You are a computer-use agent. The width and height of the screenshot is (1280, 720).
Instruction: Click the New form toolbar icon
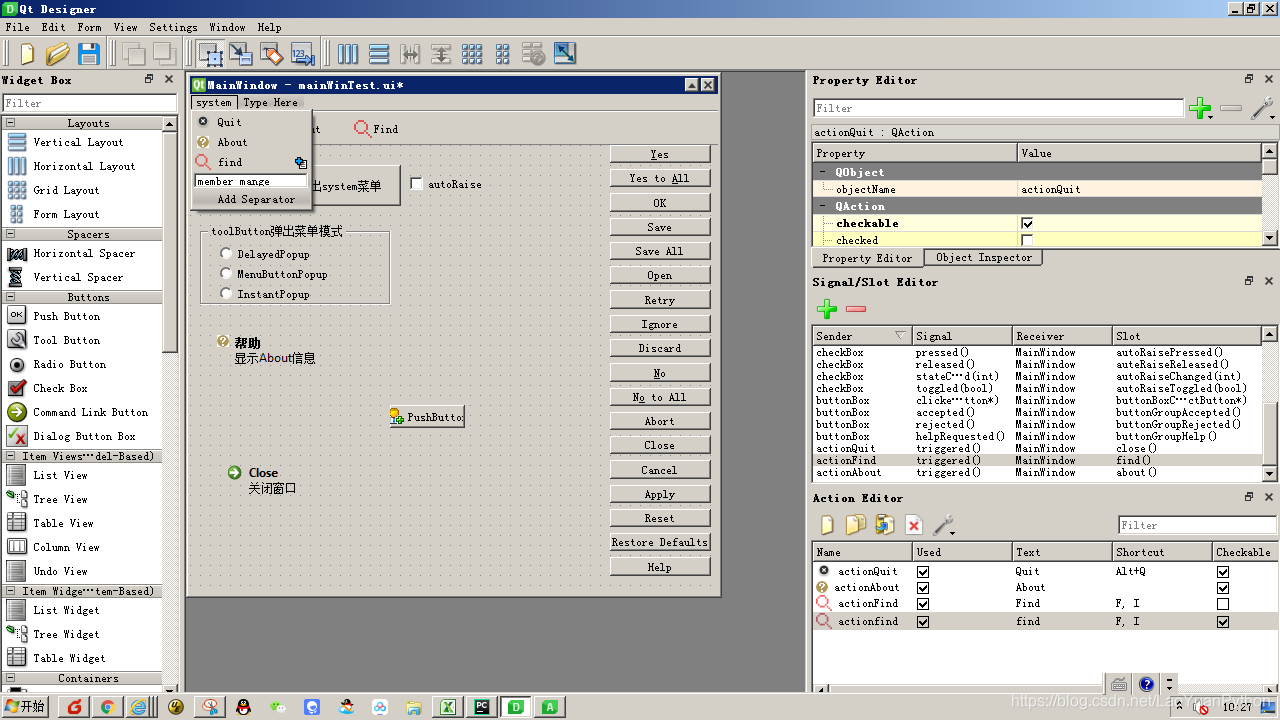(27, 54)
